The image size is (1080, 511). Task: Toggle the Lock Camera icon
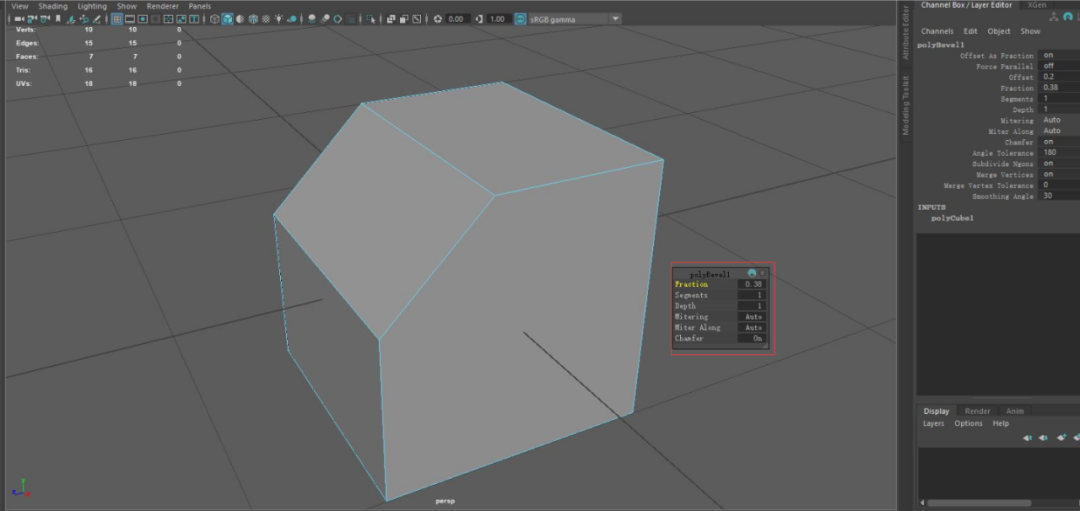[32, 19]
